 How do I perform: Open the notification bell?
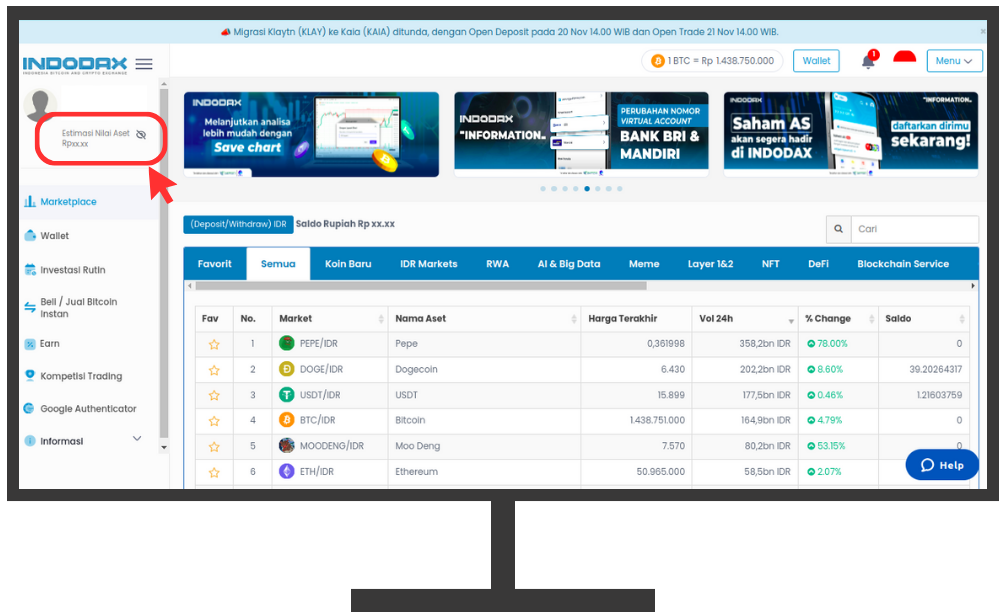click(868, 61)
